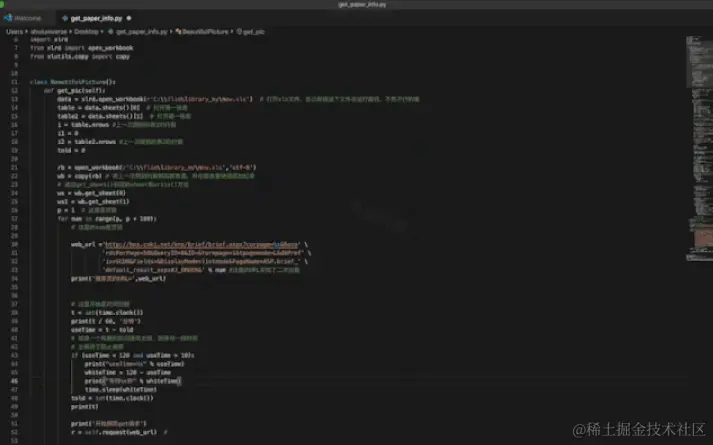Click the class symbol icon in breadcrumbs
The width and height of the screenshot is (713, 445).
point(178,32)
